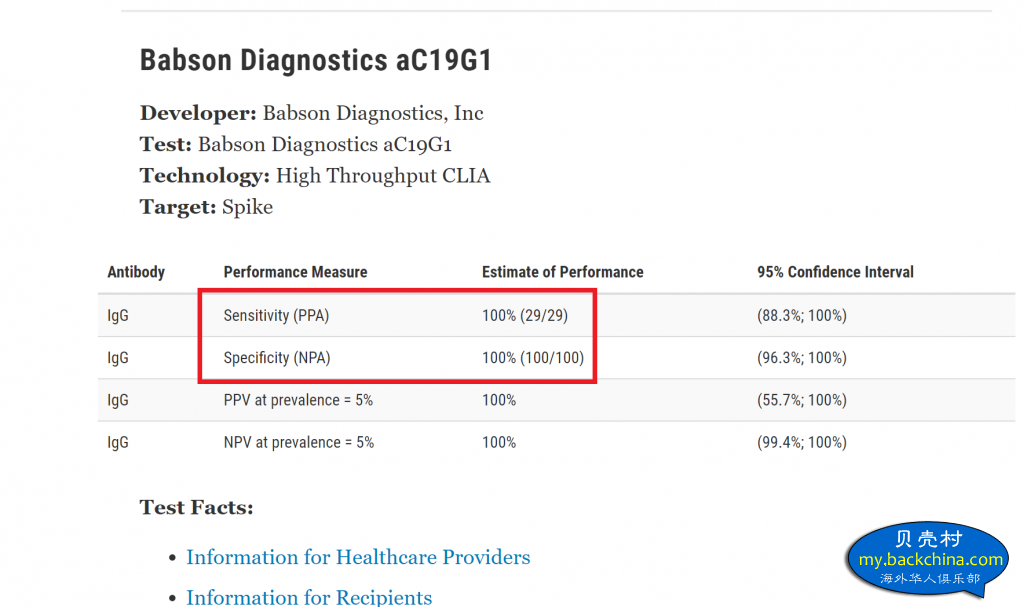The height and width of the screenshot is (607, 1023).
Task: Click NPV at prevalence = 5% row
Action: click(x=557, y=443)
